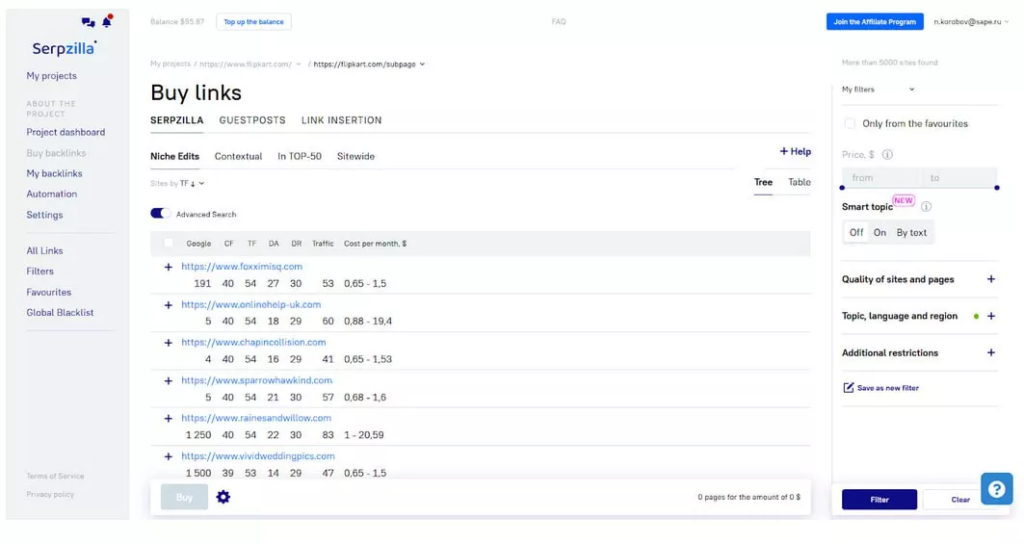Check the select-all checkbox in table header

[168, 243]
